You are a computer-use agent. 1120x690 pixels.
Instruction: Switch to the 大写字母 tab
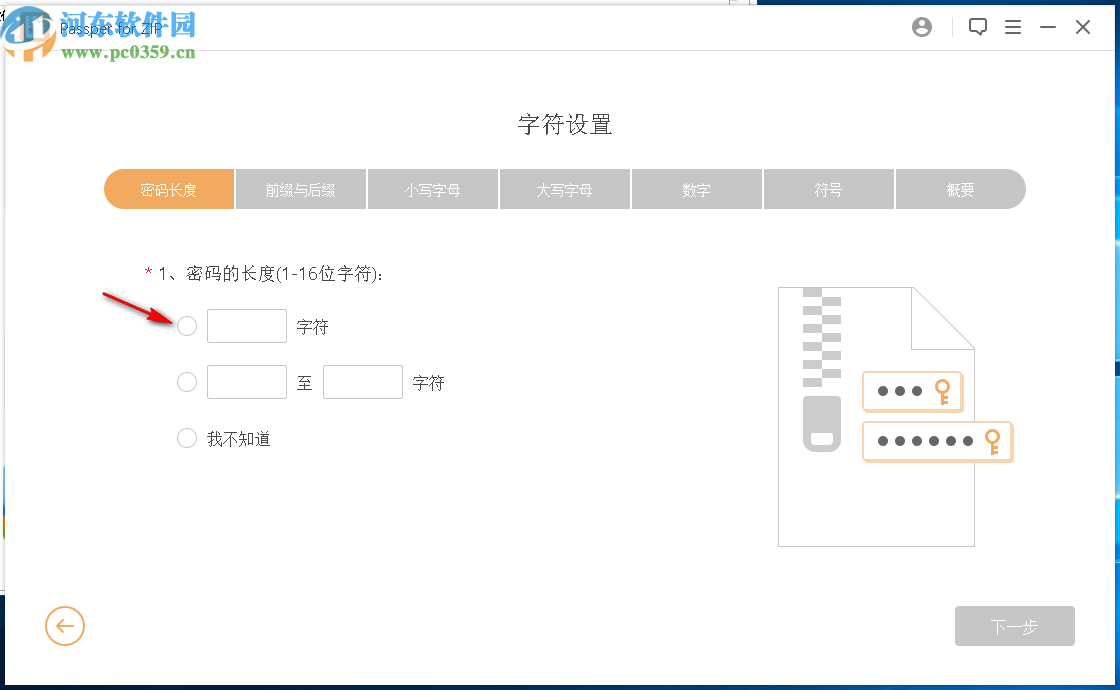(564, 189)
